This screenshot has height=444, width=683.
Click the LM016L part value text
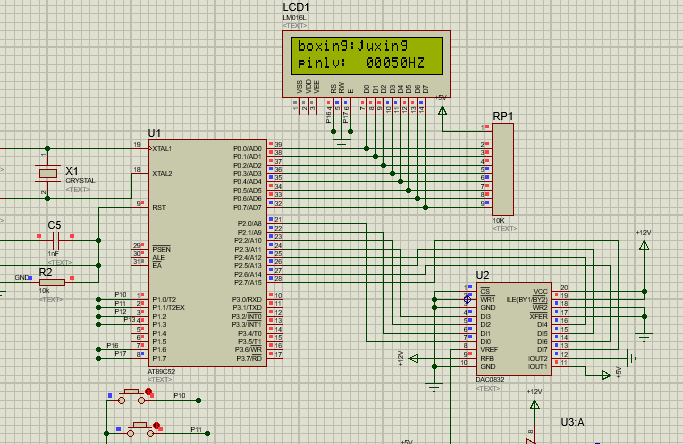pyautogui.click(x=294, y=18)
